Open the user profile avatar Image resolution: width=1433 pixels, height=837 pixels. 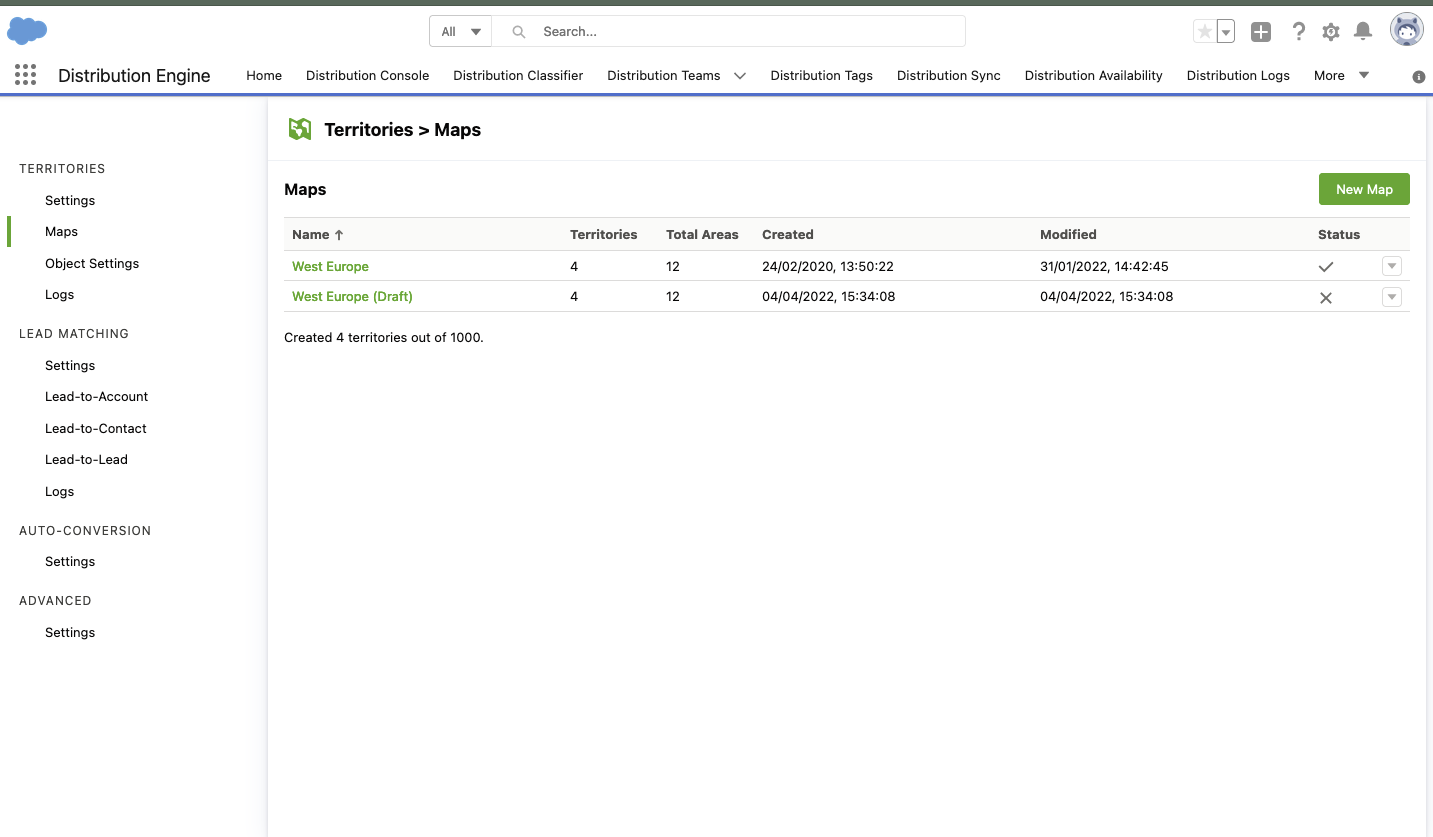click(1407, 30)
